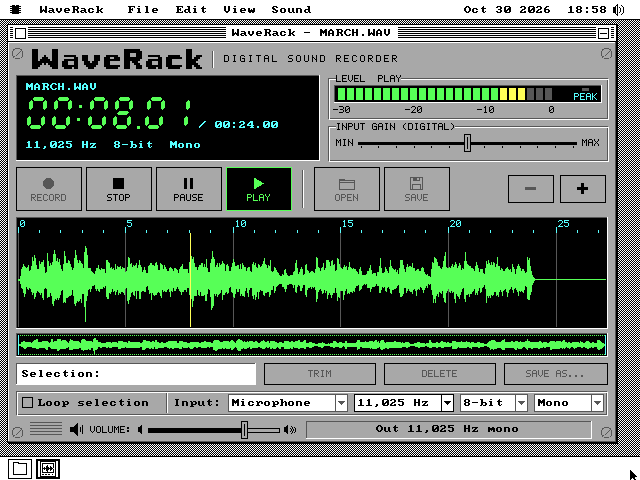Open the 8-bit depth dropdown

[493, 403]
